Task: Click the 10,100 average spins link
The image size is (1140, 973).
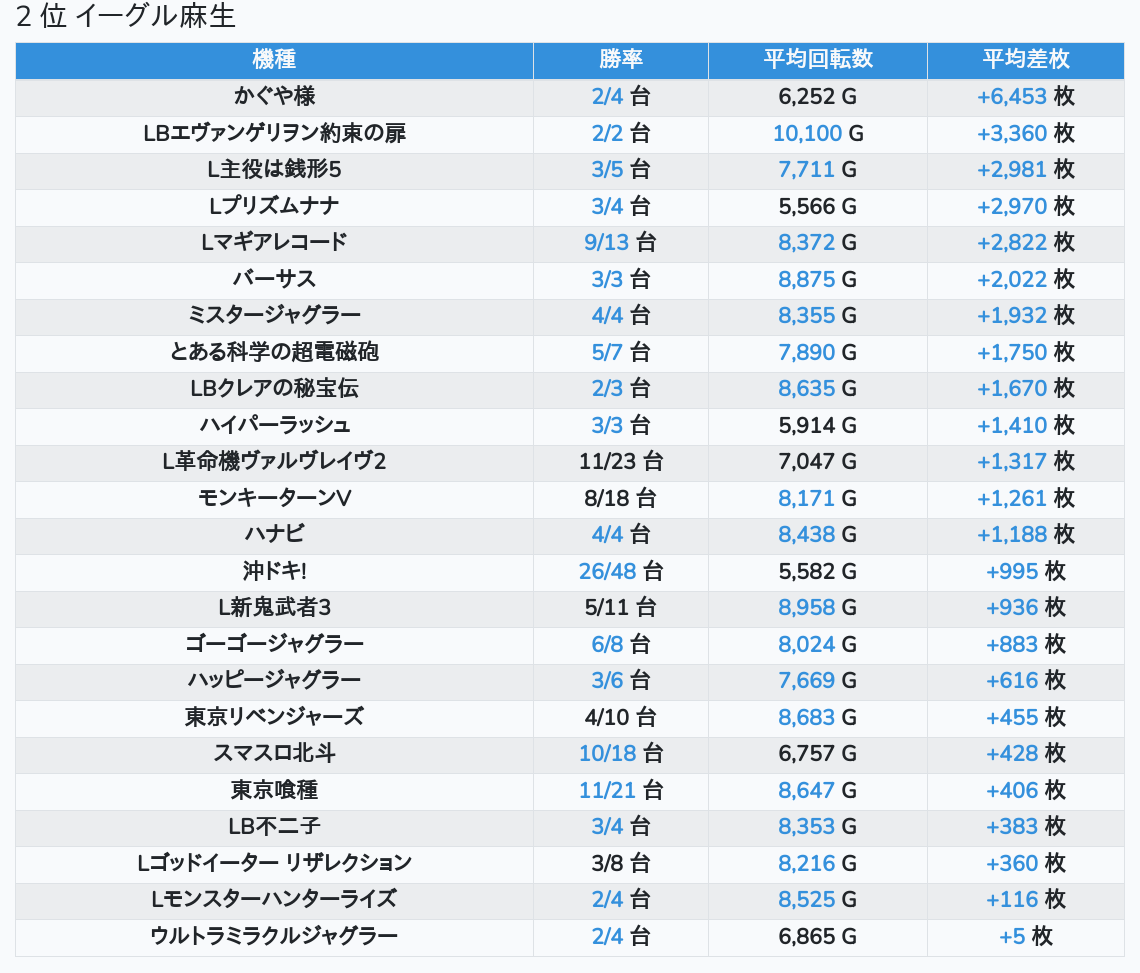Action: click(x=807, y=133)
